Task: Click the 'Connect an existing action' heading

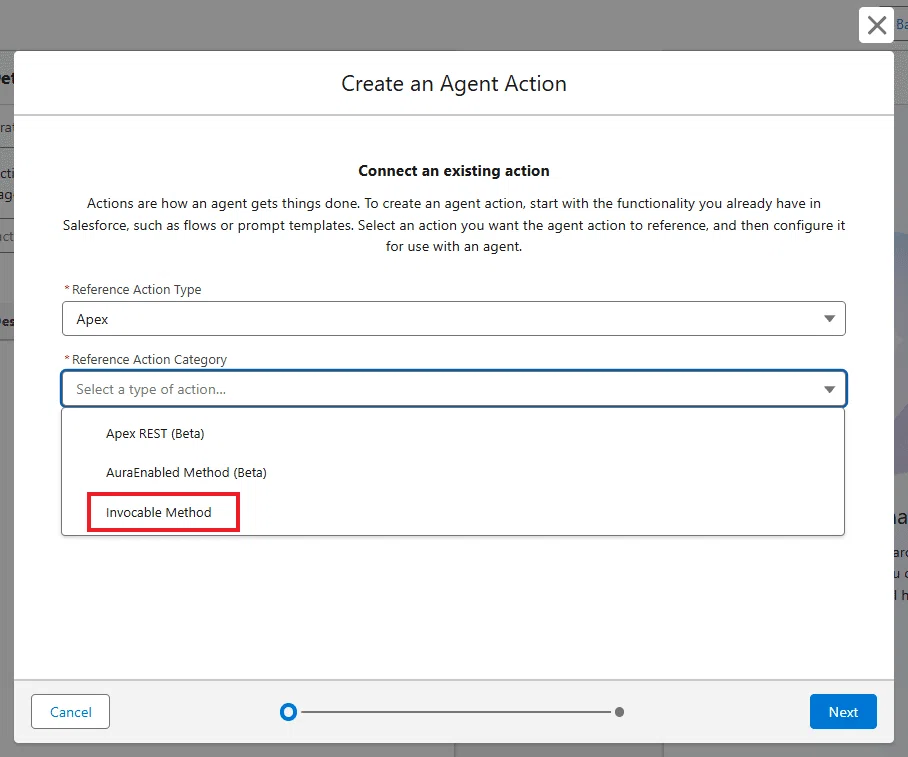Action: click(454, 171)
